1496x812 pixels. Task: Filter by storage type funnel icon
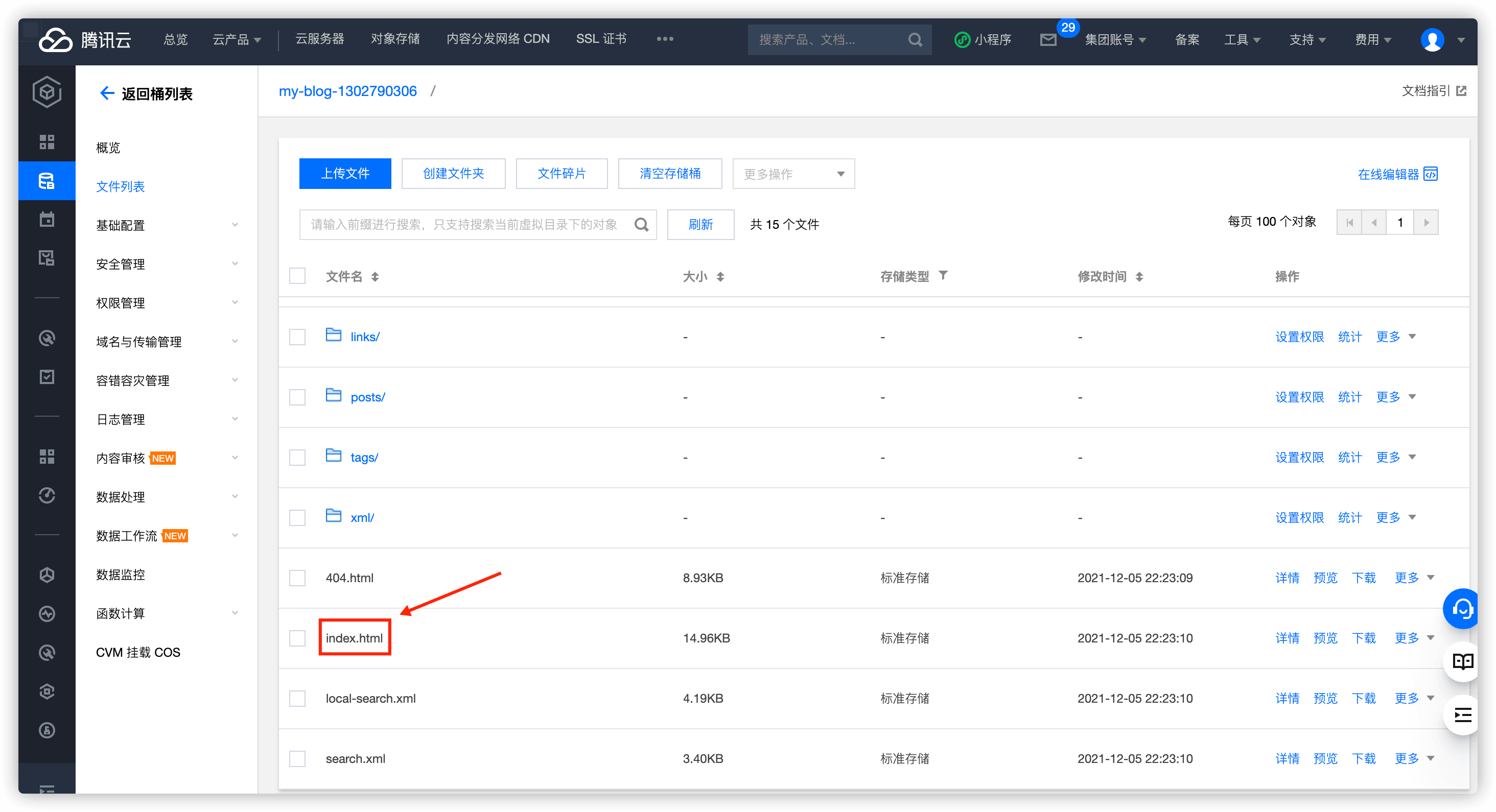tap(943, 275)
